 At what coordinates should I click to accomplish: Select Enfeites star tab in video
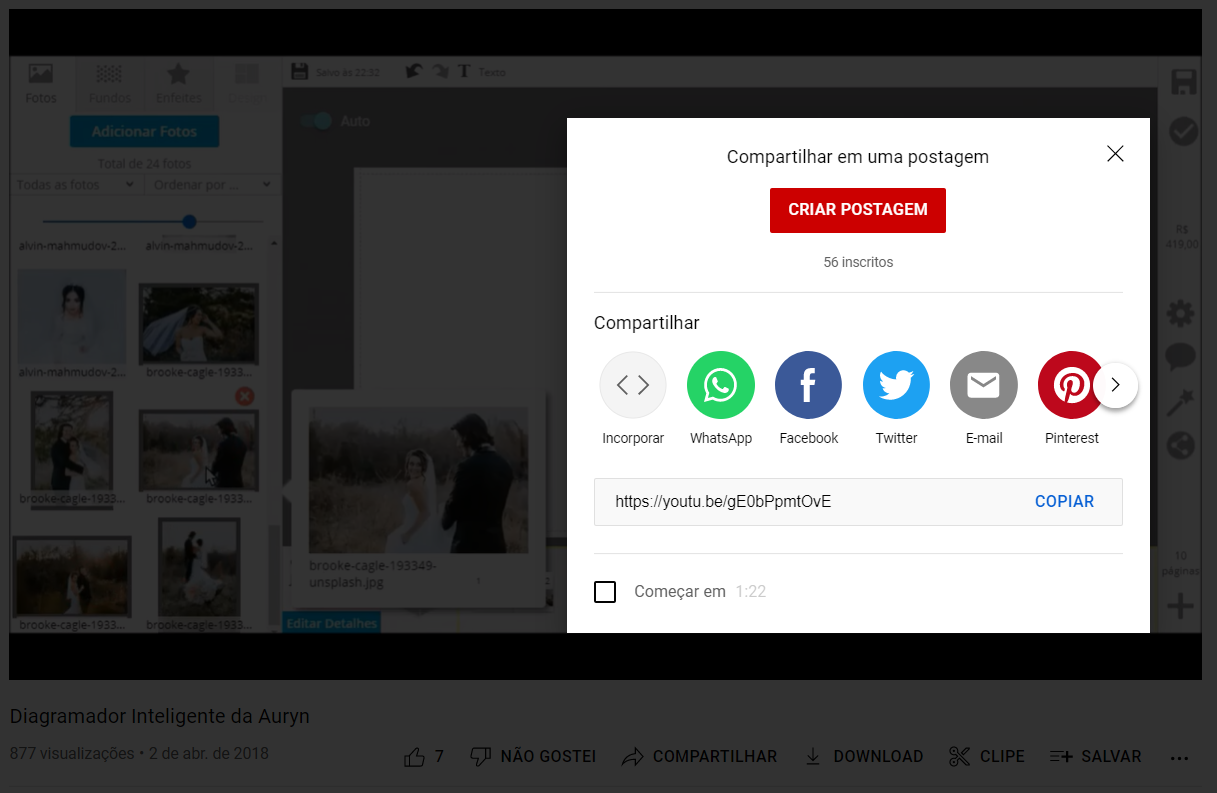[x=178, y=83]
